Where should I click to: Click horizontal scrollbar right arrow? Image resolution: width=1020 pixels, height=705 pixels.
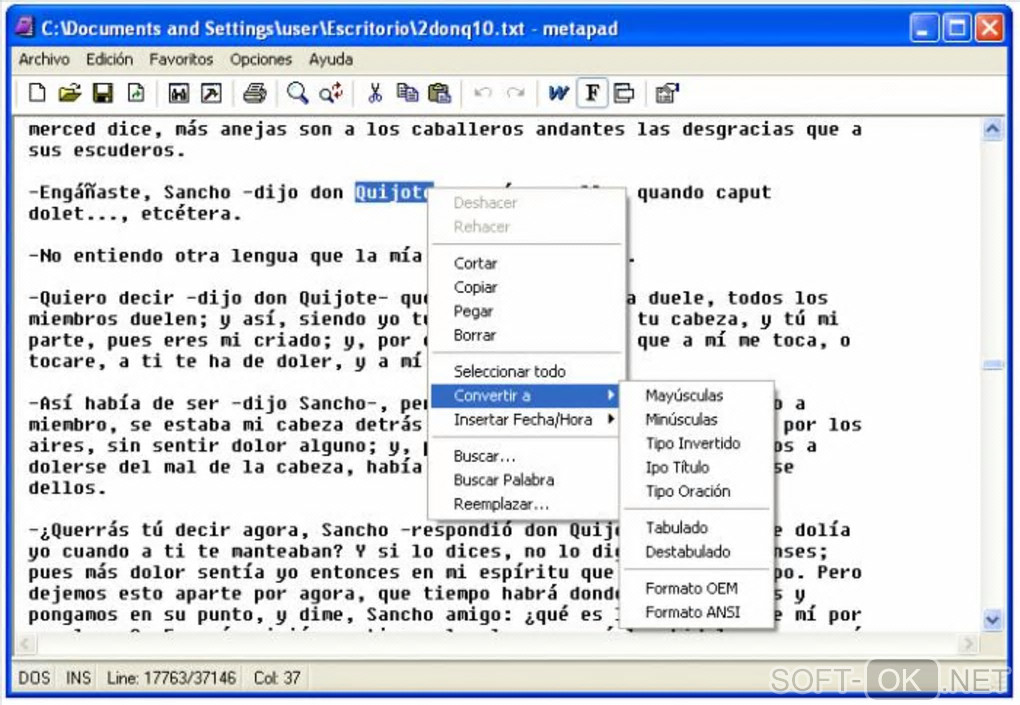tap(969, 644)
